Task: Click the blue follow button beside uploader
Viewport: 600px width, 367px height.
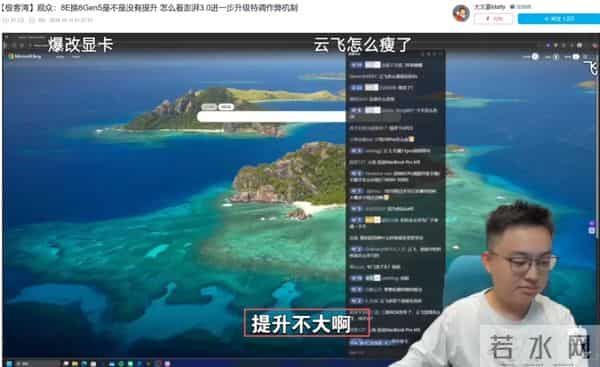Action: [559, 19]
